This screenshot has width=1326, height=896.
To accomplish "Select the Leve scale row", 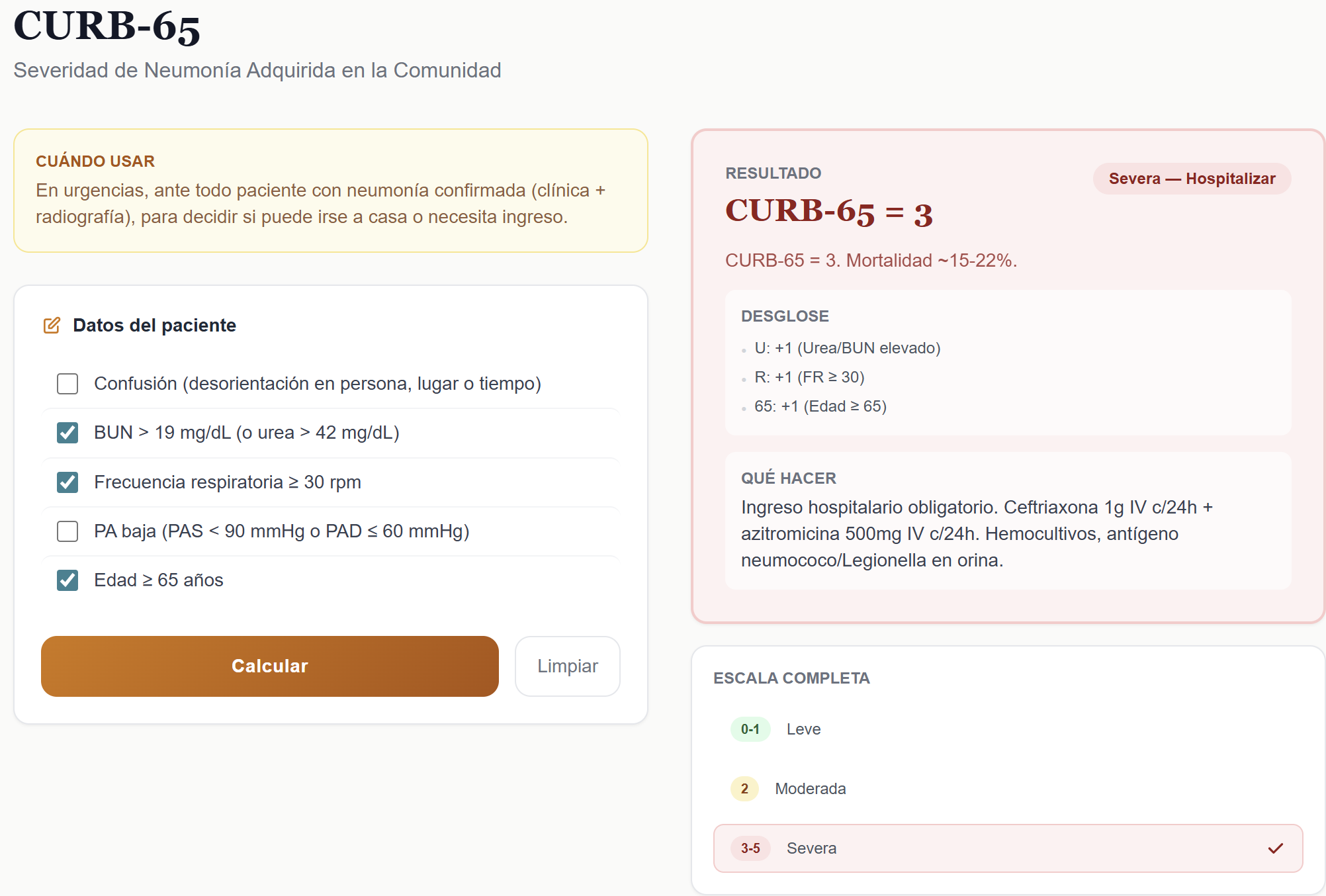I will [x=1008, y=729].
